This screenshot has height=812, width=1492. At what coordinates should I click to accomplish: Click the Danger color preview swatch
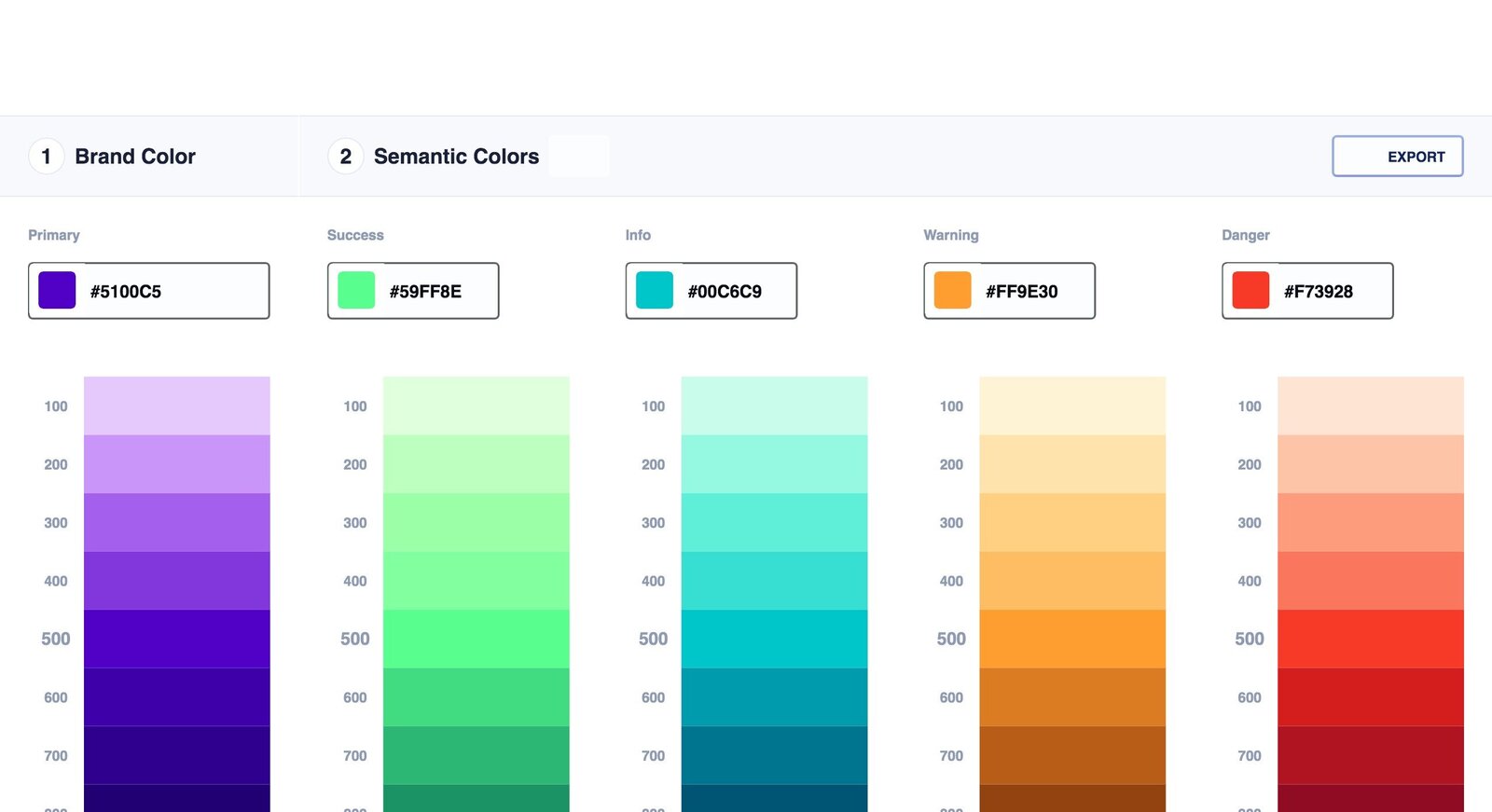click(1251, 291)
